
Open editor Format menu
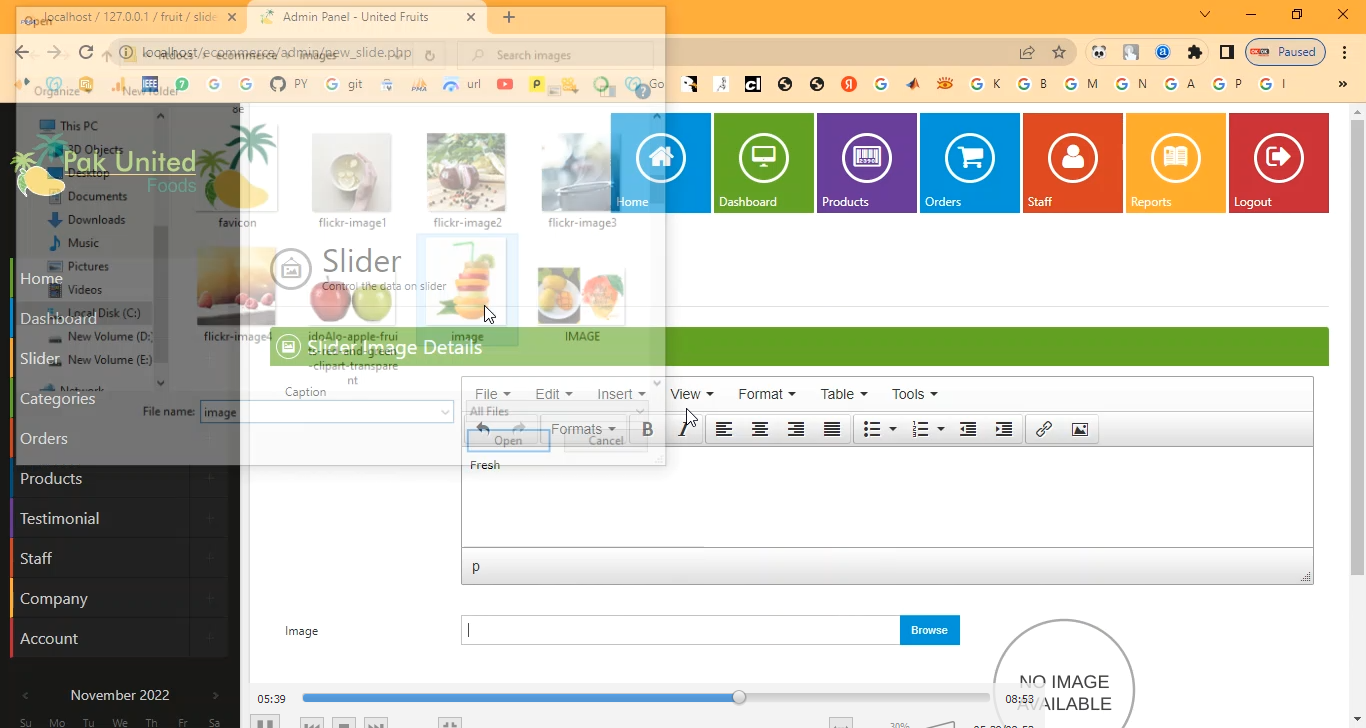point(767,394)
